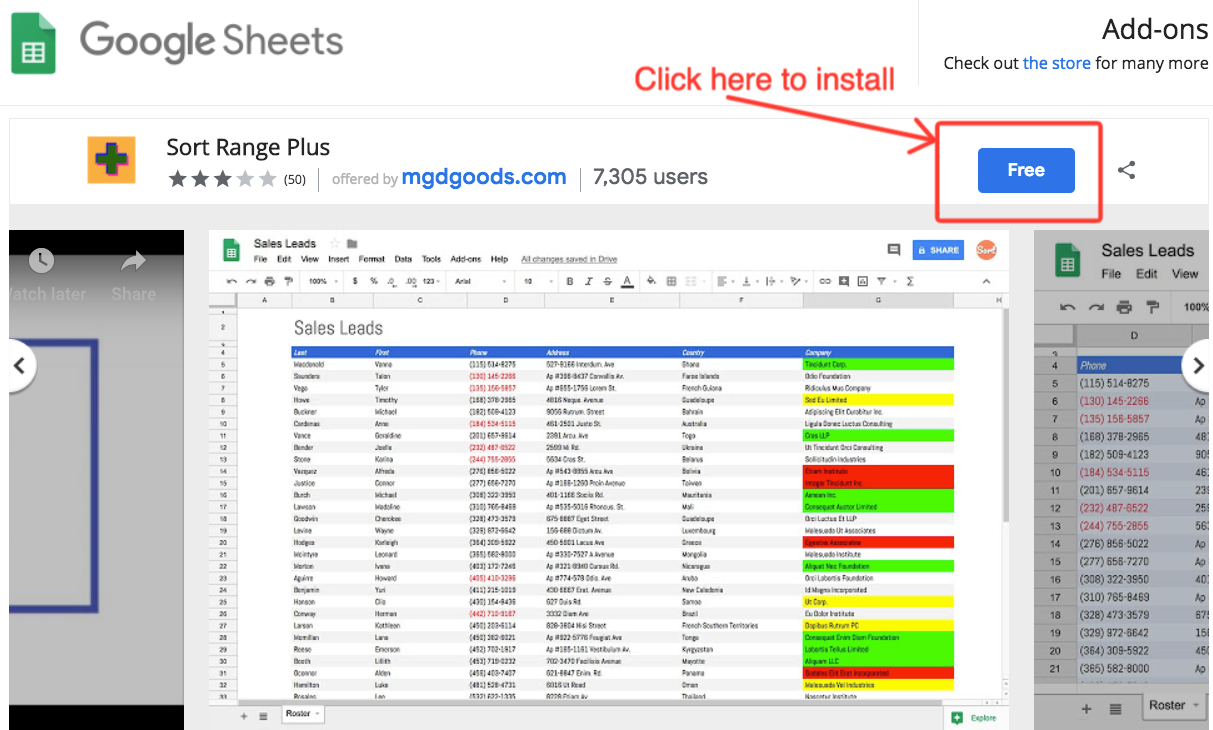The image size is (1213, 730).
Task: Open the Roster sheet tab dropdown
Action: (x=317, y=714)
